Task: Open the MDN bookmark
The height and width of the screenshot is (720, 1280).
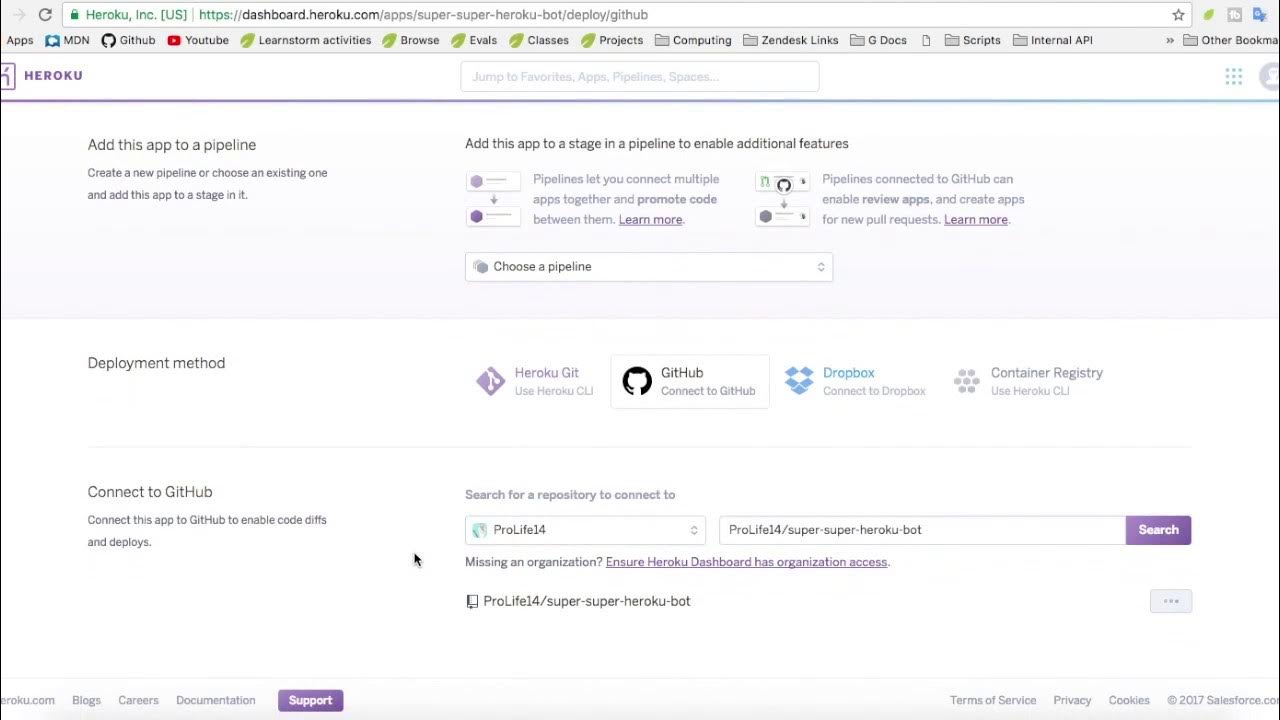Action: (x=67, y=41)
